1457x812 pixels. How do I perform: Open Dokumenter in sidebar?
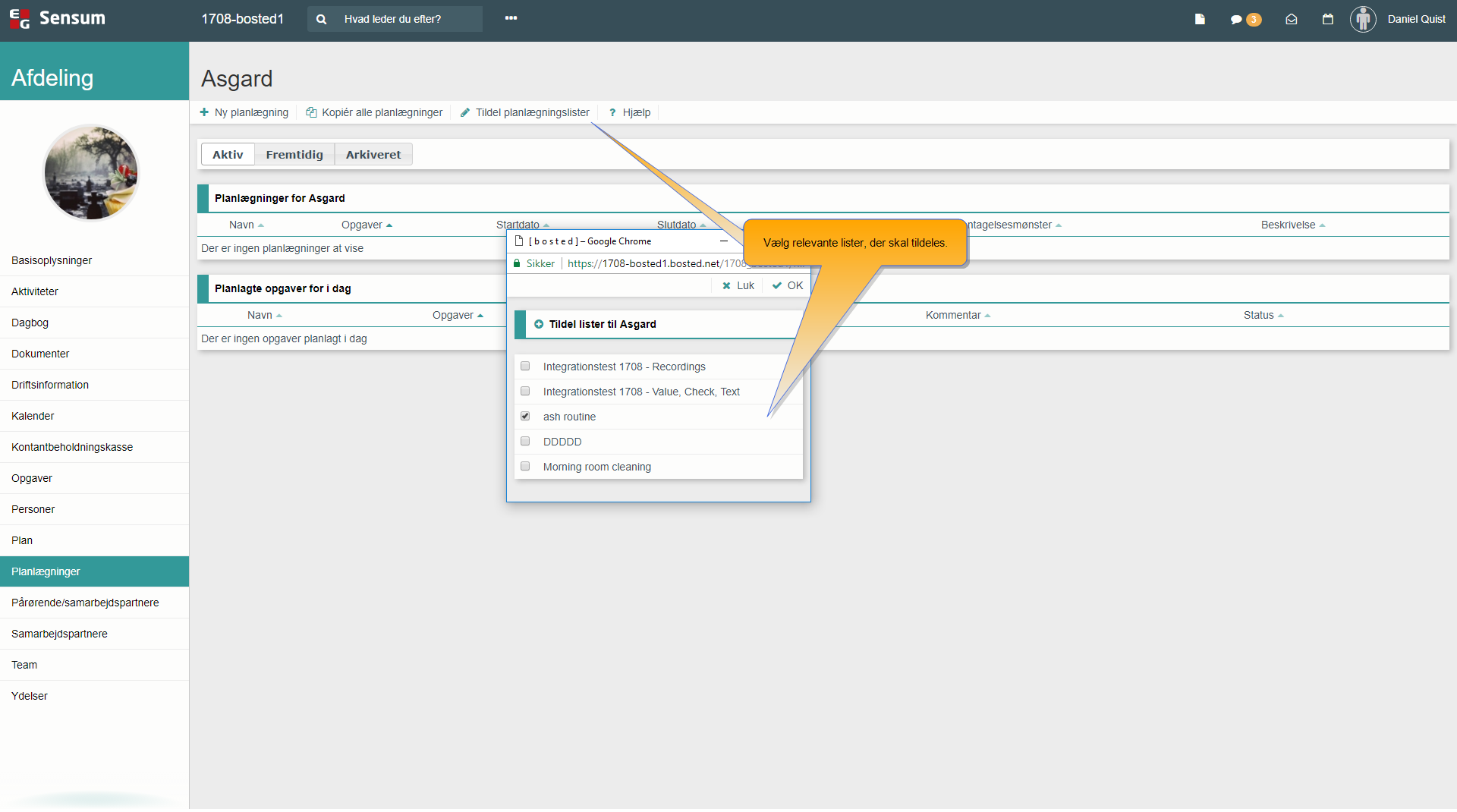[94, 354]
